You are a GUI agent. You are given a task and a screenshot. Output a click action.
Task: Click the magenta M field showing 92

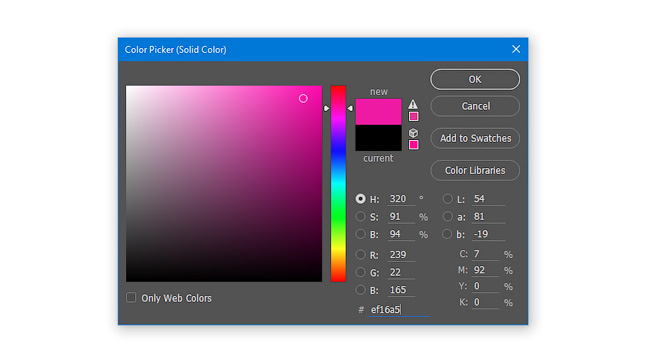(x=485, y=270)
